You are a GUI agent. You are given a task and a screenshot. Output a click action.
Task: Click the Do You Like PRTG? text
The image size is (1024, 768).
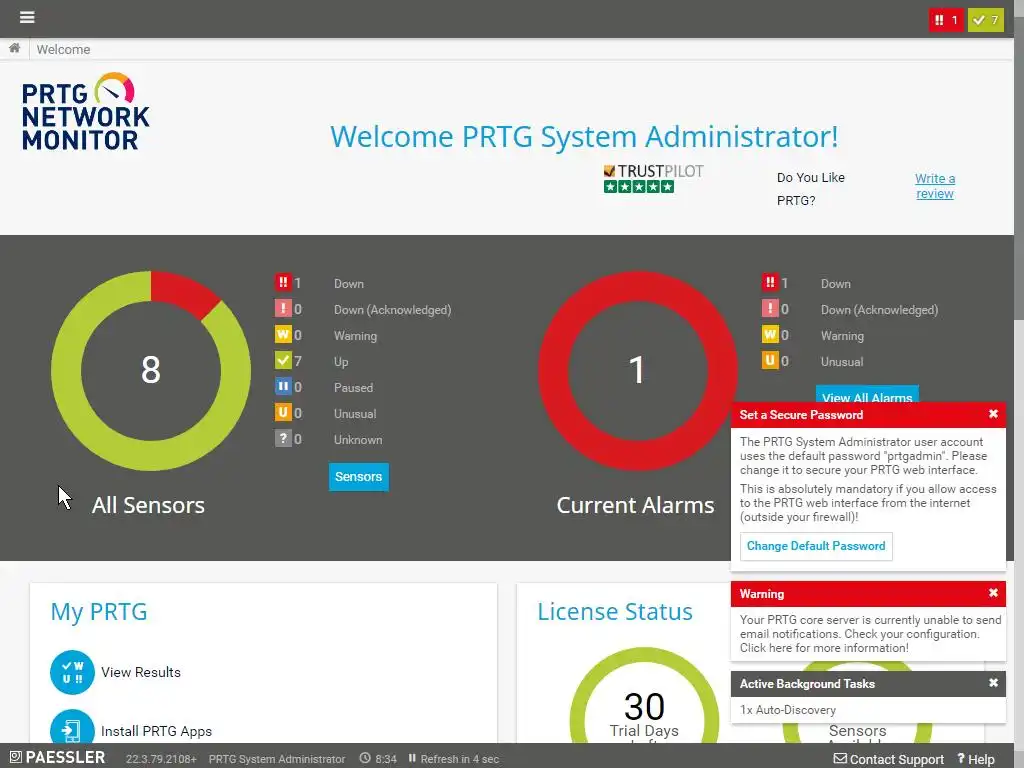click(x=810, y=189)
